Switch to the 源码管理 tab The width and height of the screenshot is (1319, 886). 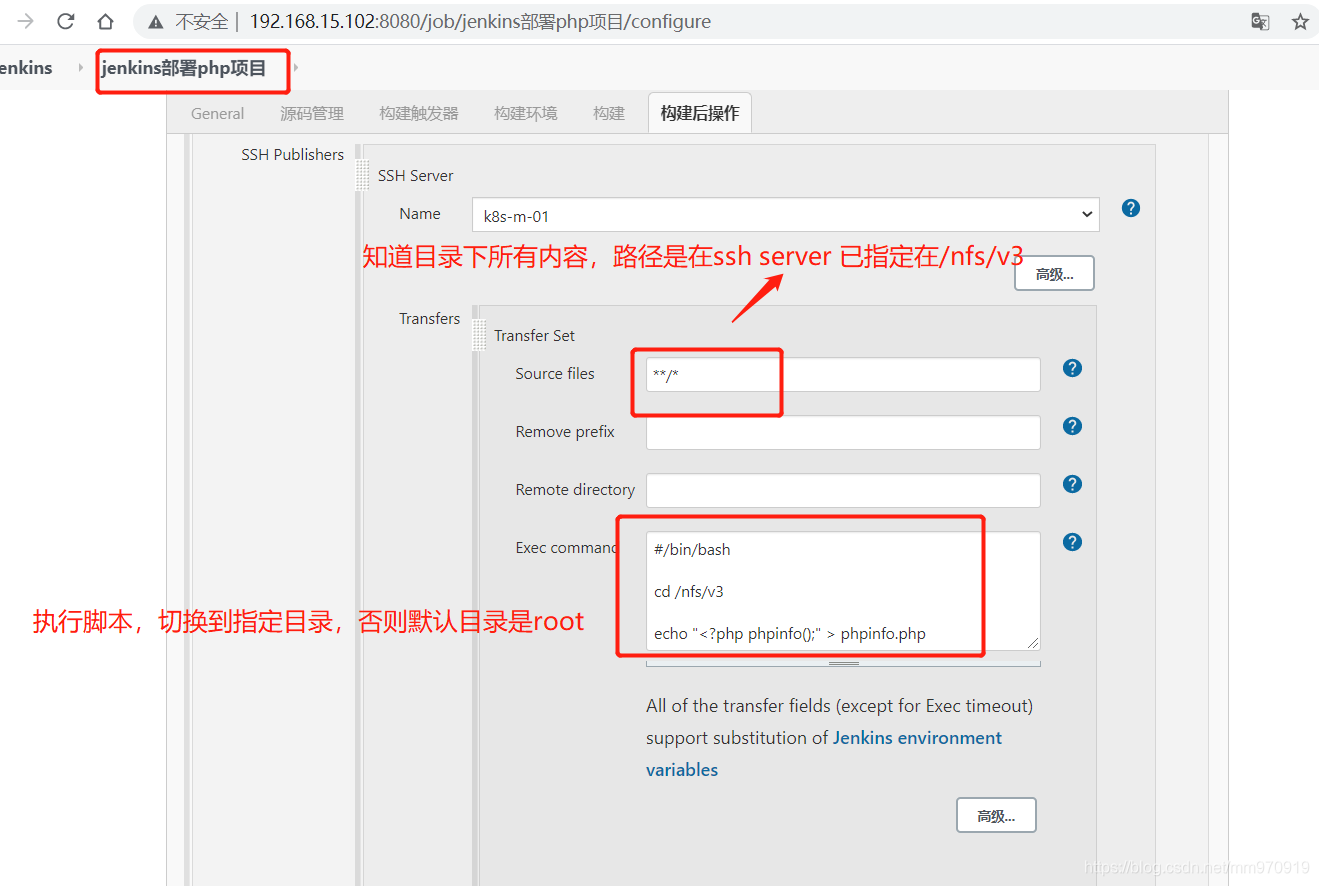(312, 113)
